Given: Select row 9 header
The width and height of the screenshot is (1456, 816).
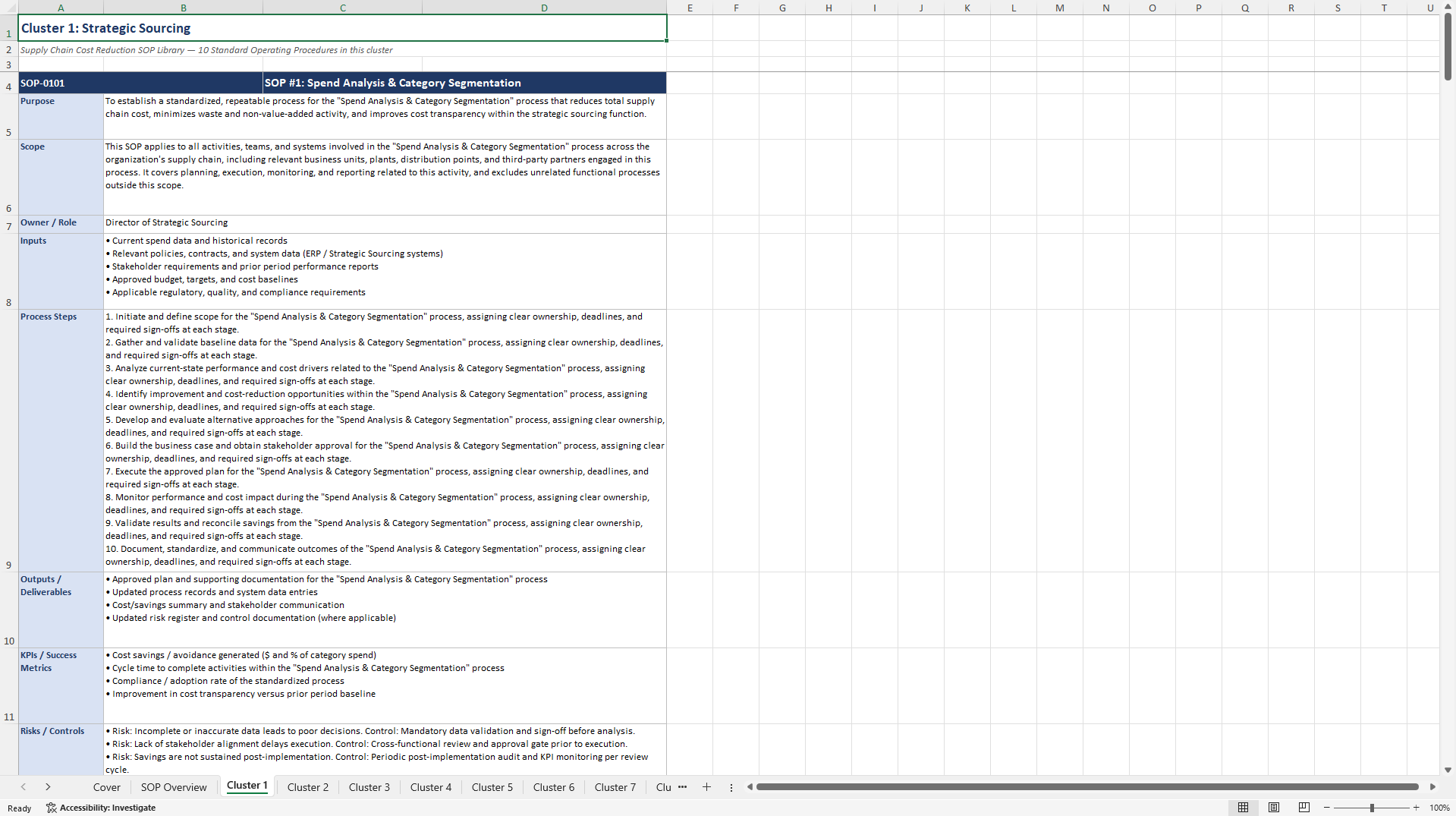Looking at the screenshot, I should pyautogui.click(x=9, y=440).
